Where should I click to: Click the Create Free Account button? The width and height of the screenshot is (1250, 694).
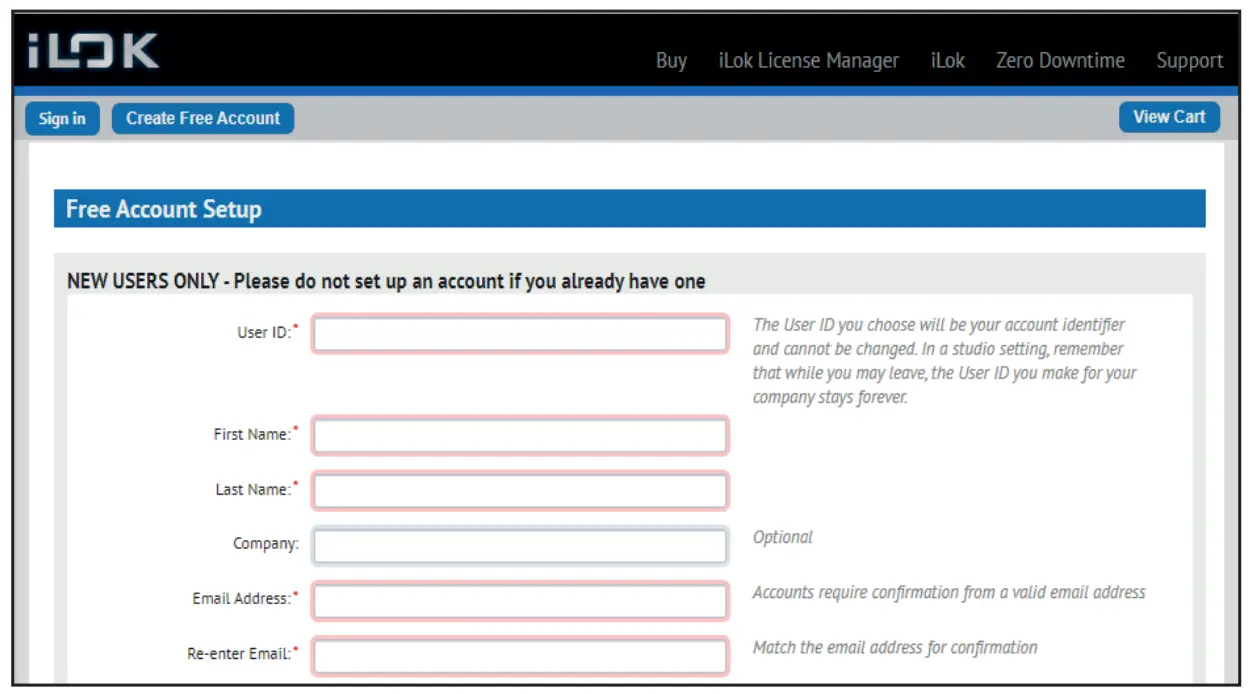pyautogui.click(x=203, y=118)
